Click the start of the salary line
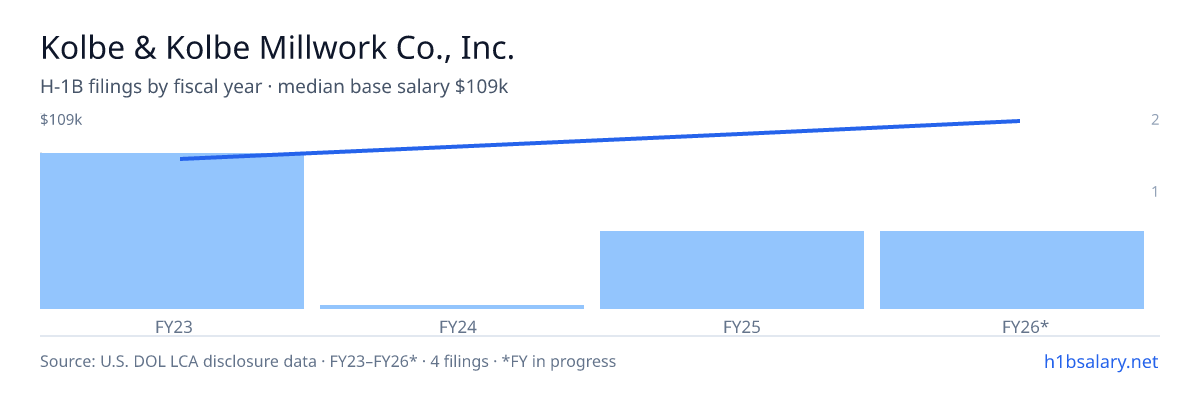 click(181, 158)
